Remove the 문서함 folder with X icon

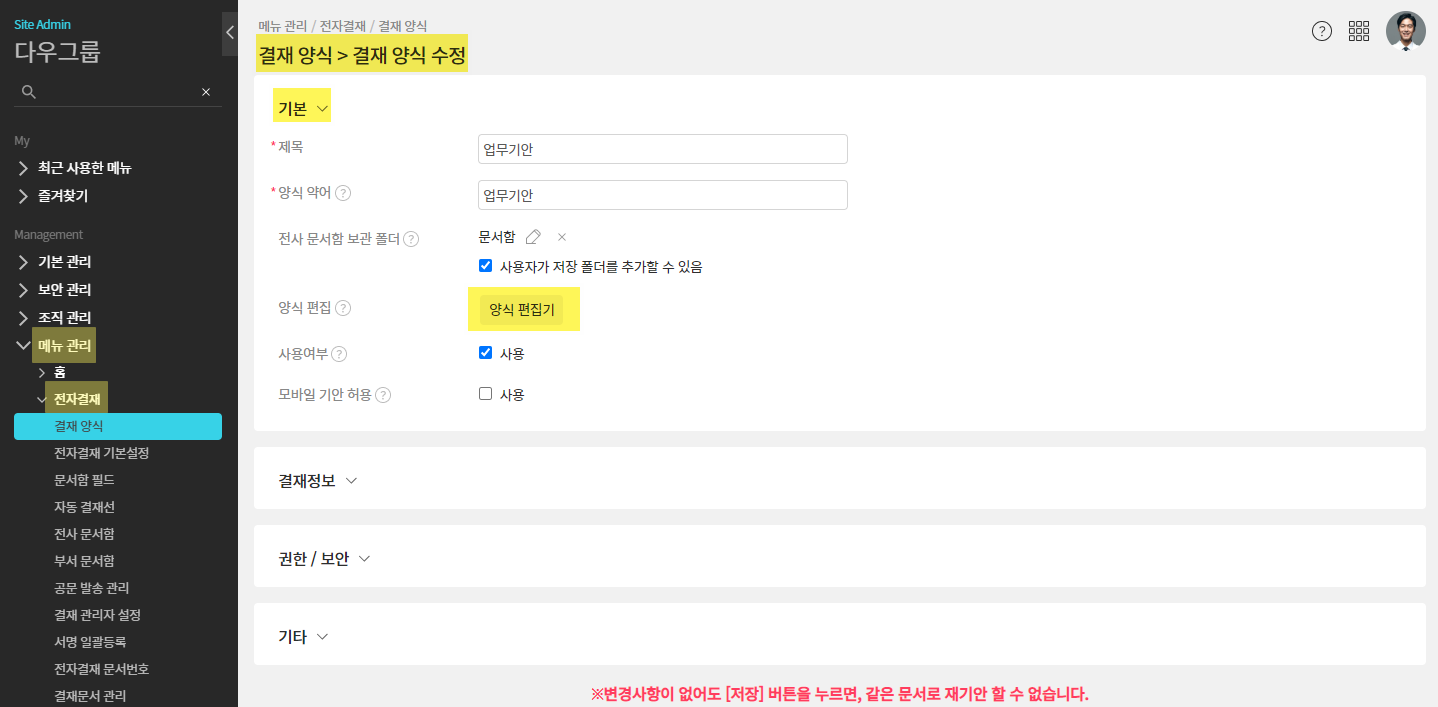point(562,237)
